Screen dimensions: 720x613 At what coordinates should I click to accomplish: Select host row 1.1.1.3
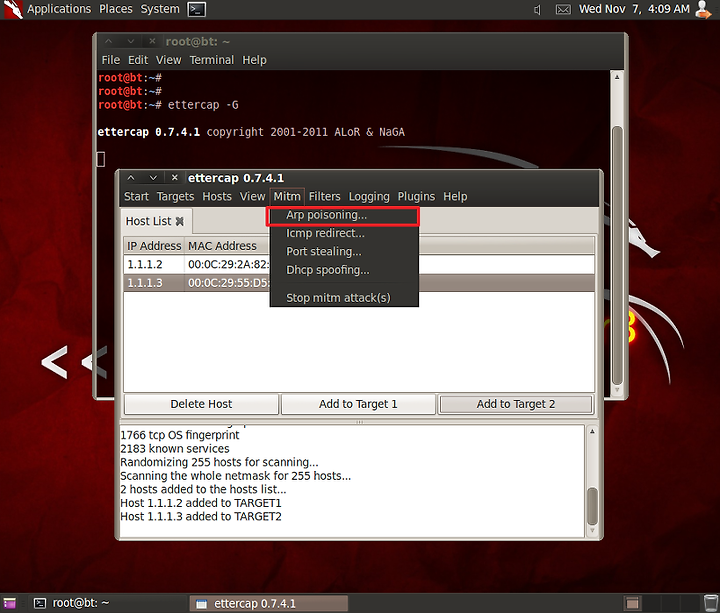[x=359, y=283]
